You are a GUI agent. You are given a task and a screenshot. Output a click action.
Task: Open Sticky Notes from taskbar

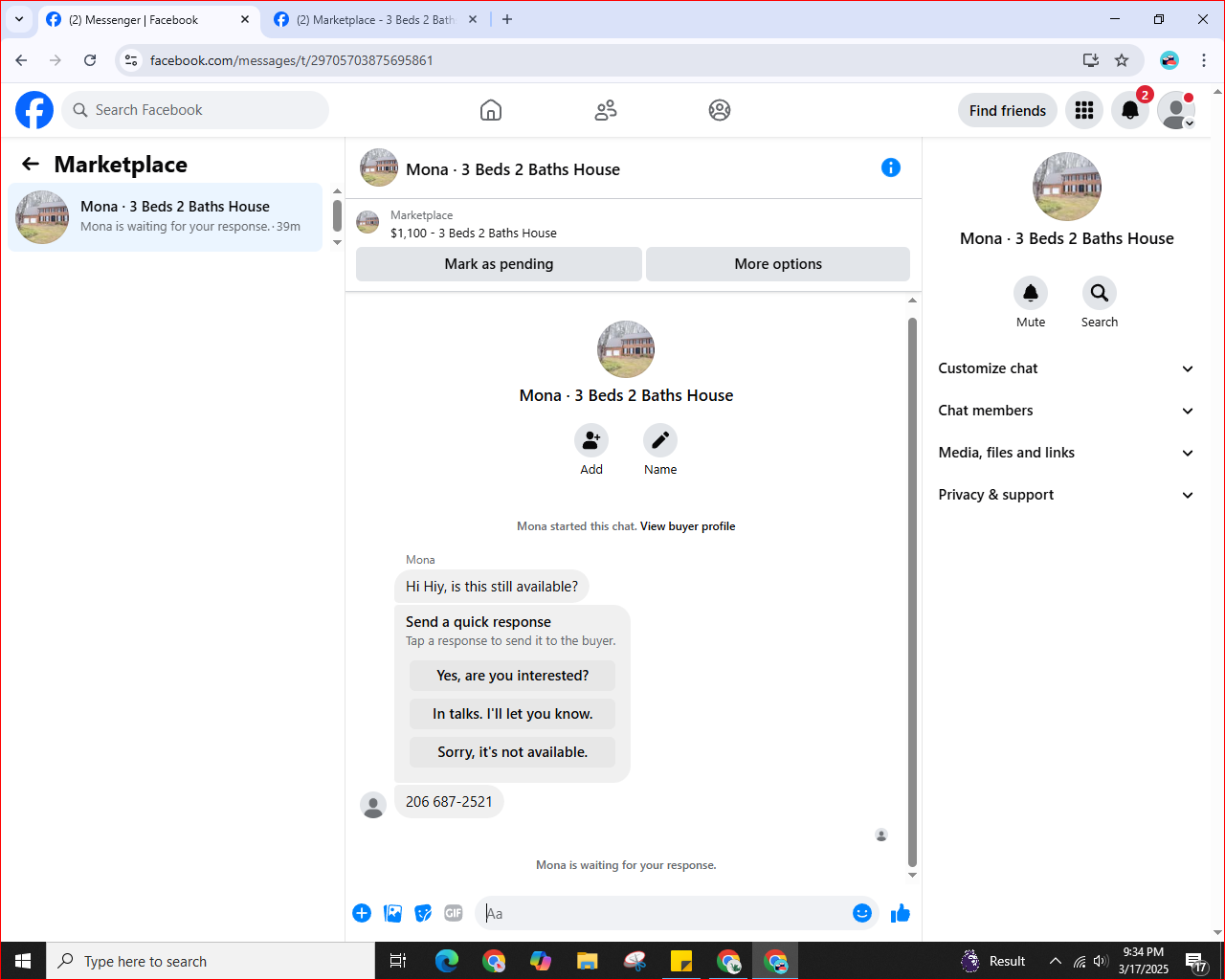681,961
